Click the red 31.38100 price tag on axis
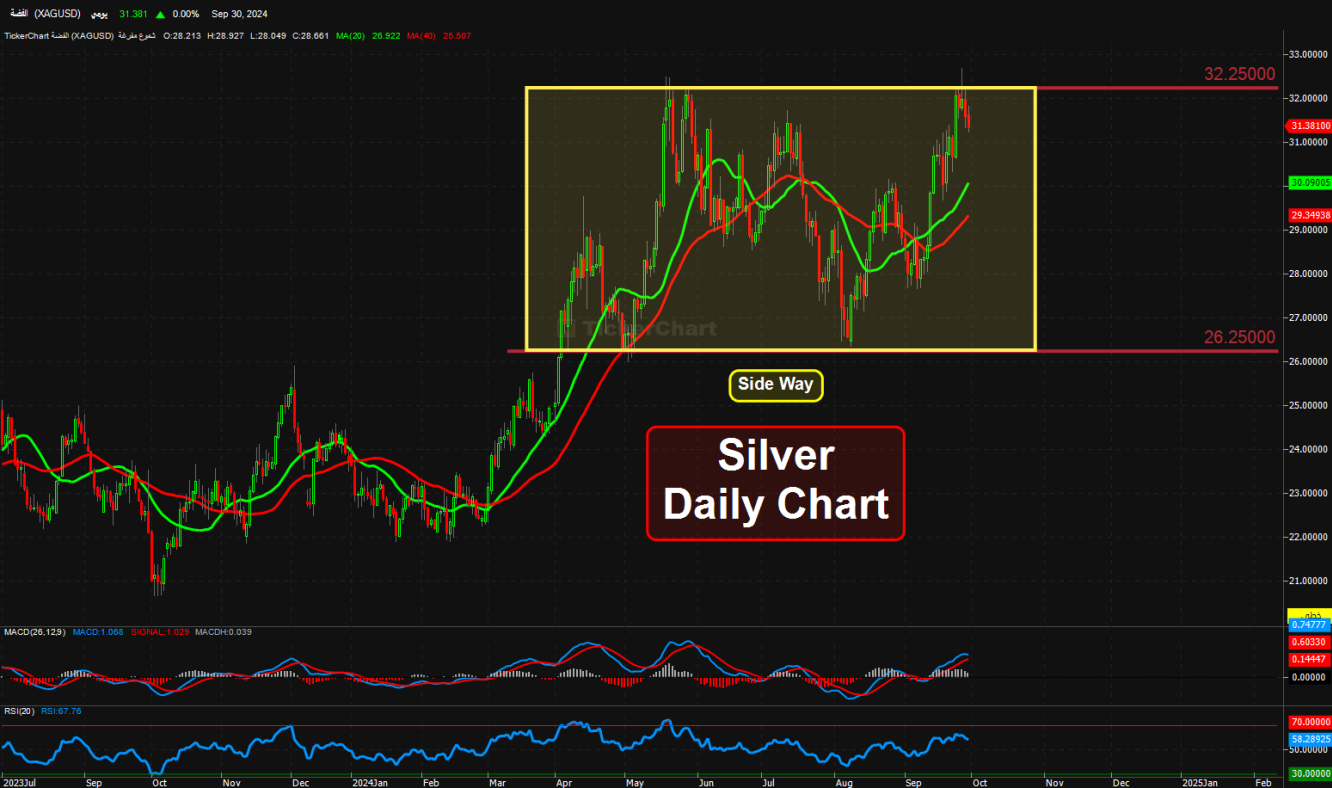 1308,126
